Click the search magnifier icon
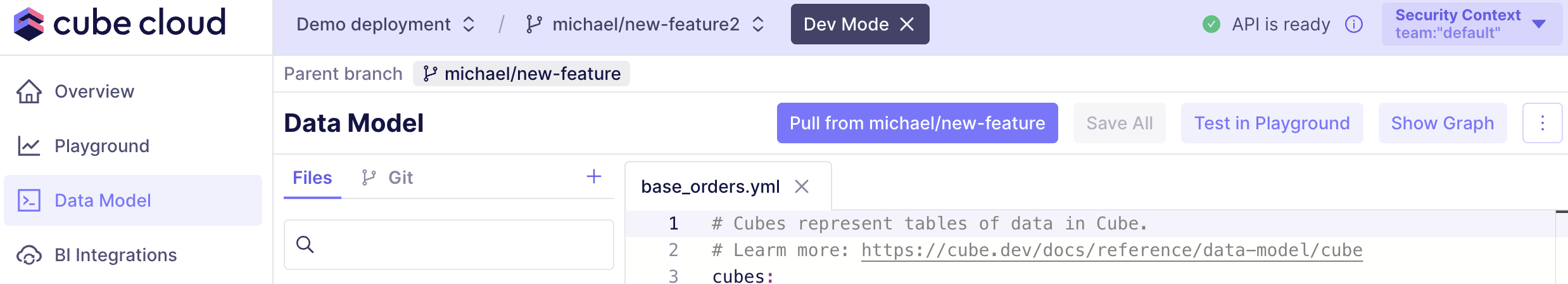Screen dimensions: 1568x284 [x=305, y=245]
